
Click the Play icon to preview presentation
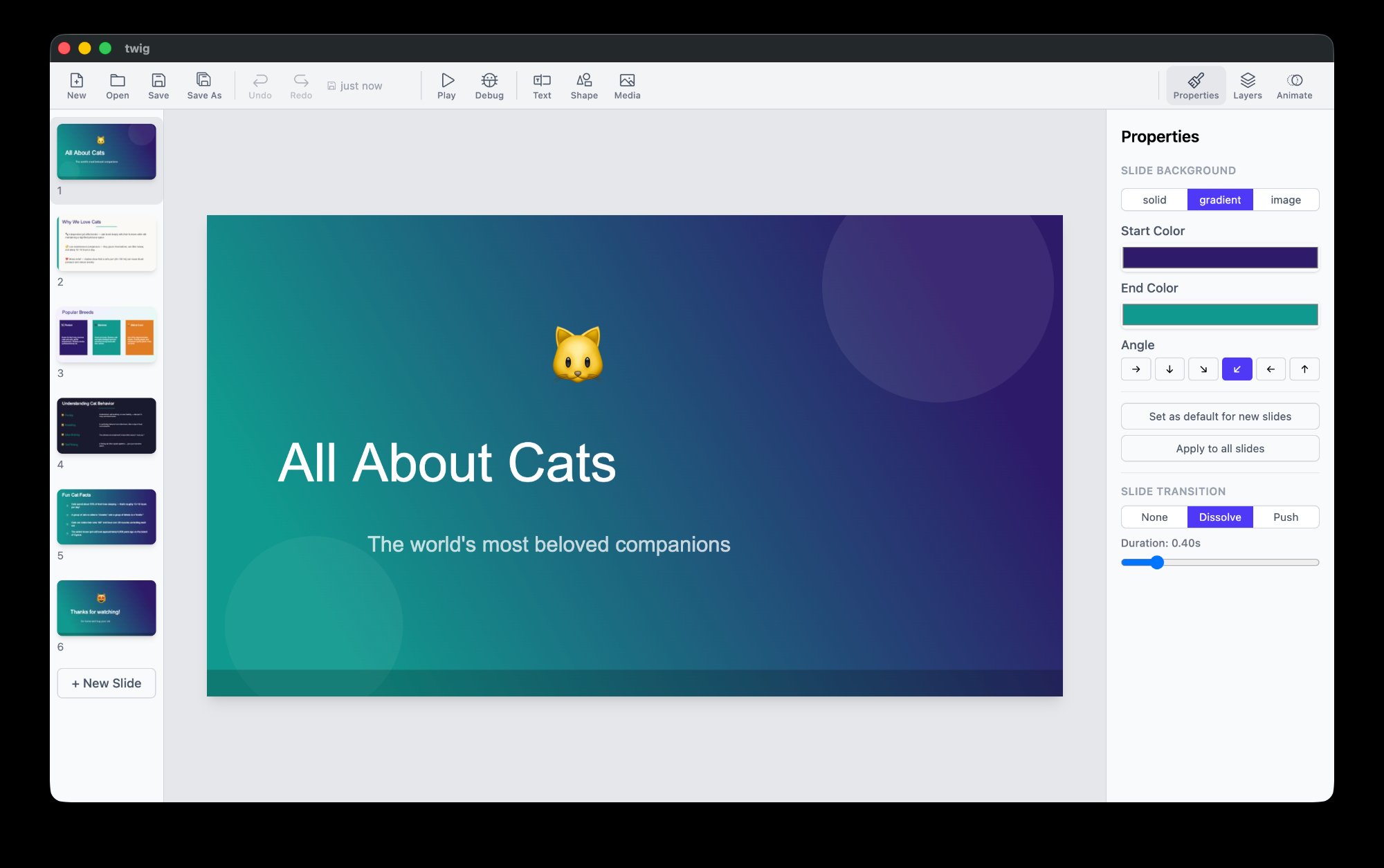[x=447, y=84]
